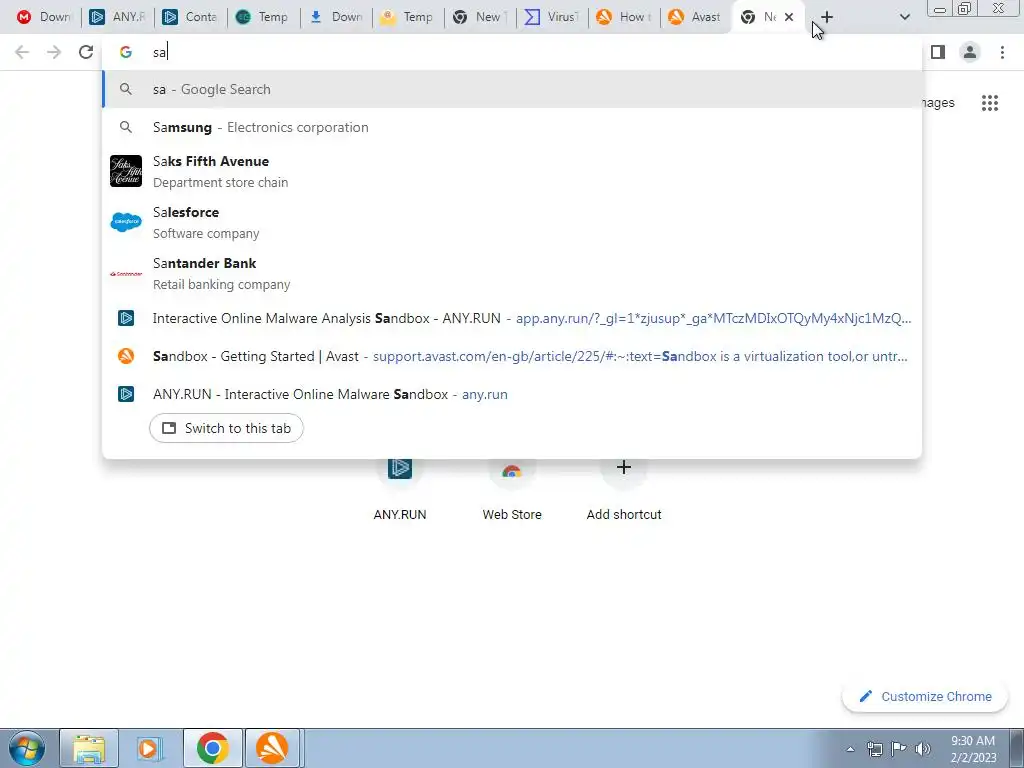Screen dimensions: 1024x768
Task: Switch to the 'How t' Avast tab
Action: pyautogui.click(x=624, y=17)
